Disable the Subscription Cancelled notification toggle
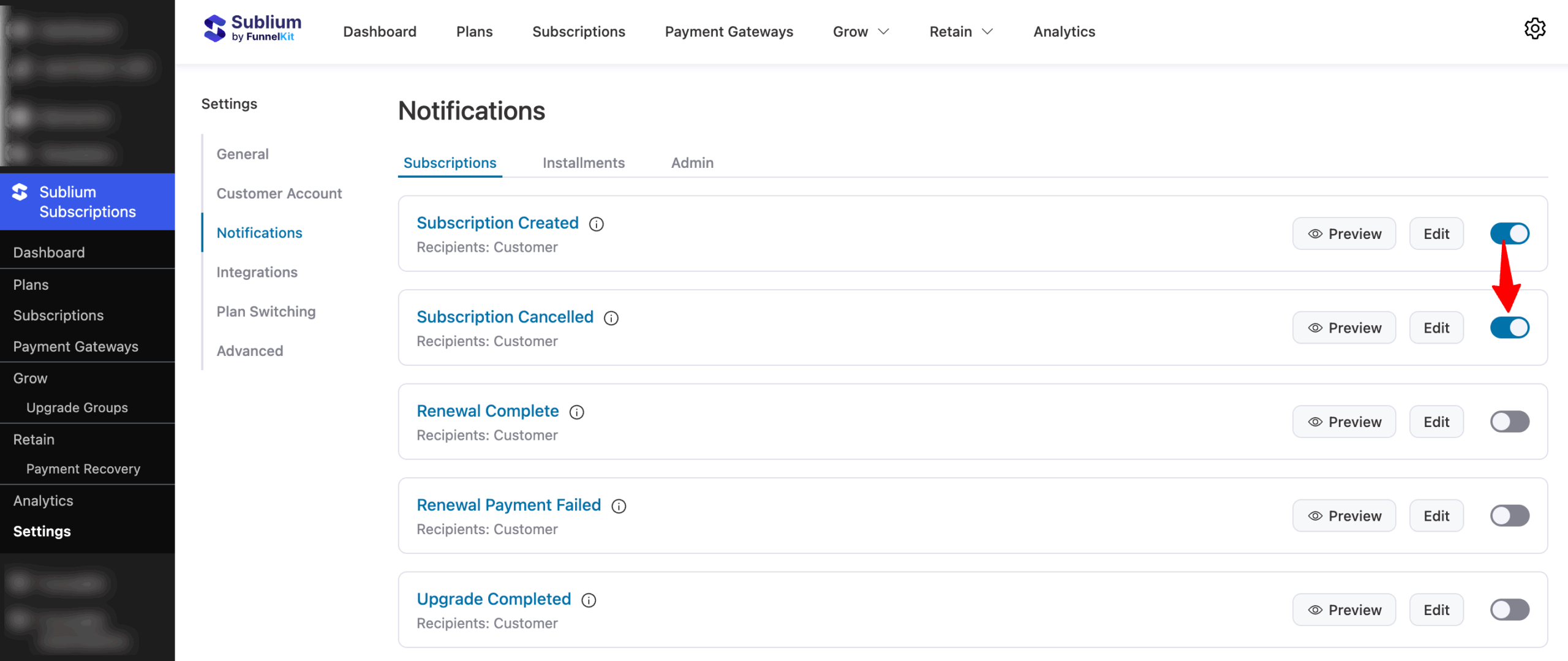The width and height of the screenshot is (1568, 661). 1509,328
